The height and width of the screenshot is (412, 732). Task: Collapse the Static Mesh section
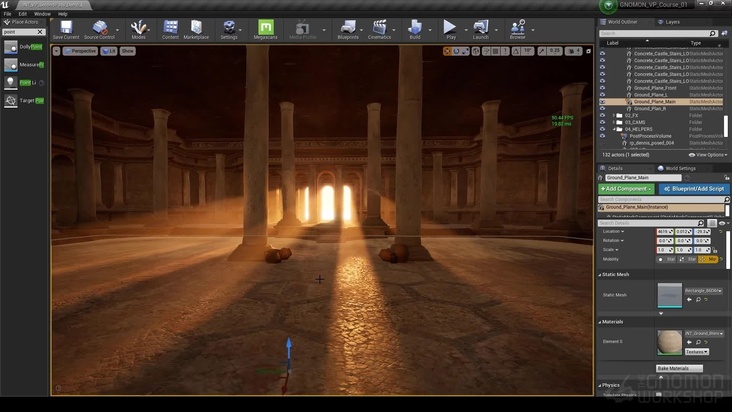(x=600, y=275)
